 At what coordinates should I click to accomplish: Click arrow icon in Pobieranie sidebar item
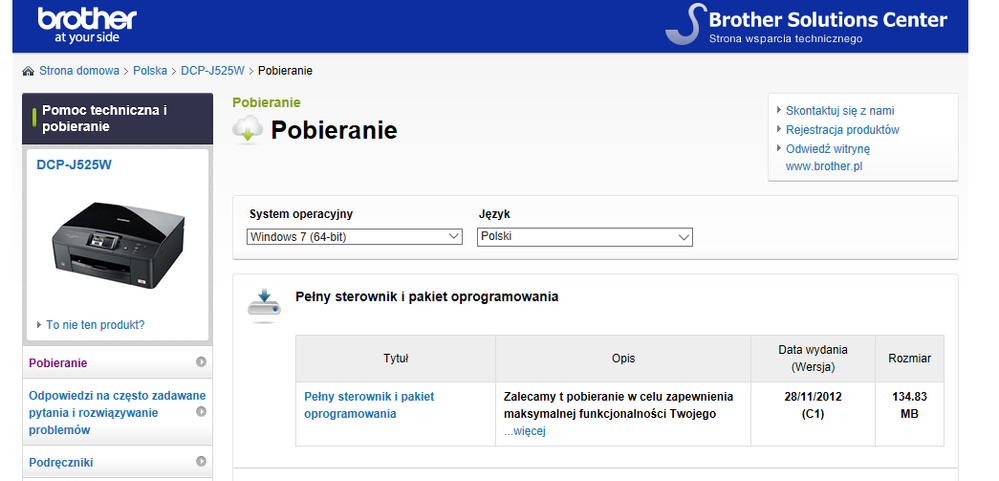pos(201,363)
